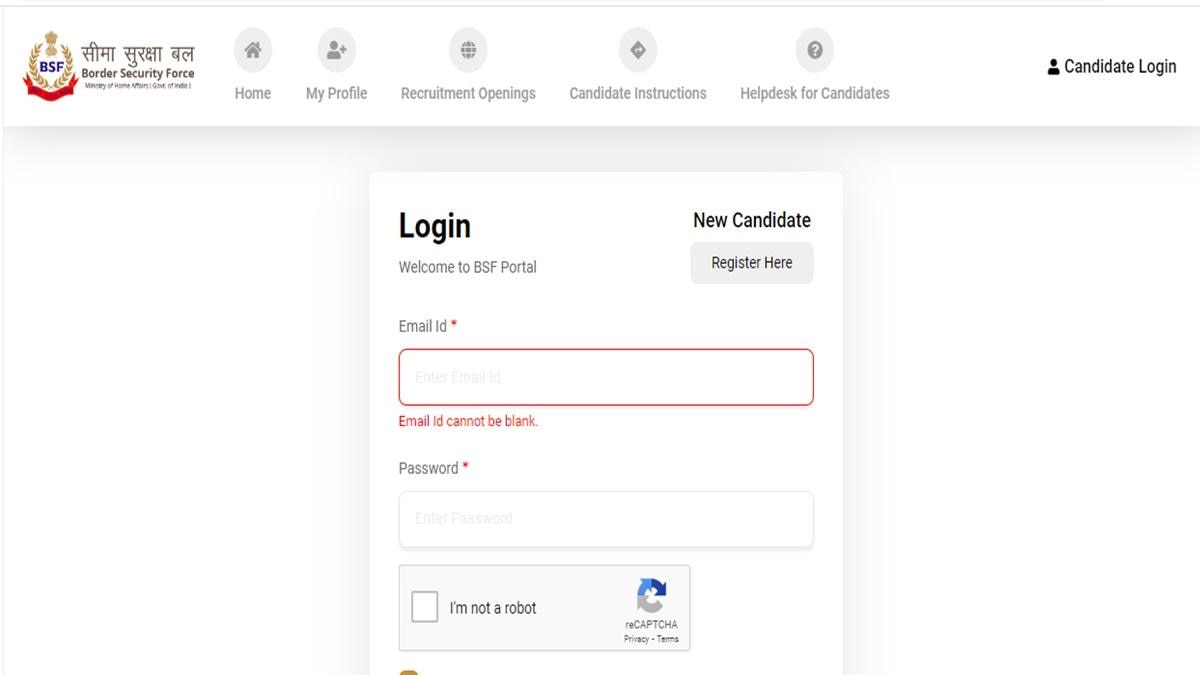The width and height of the screenshot is (1200, 675).
Task: Focus the Enter Password field
Action: point(605,518)
